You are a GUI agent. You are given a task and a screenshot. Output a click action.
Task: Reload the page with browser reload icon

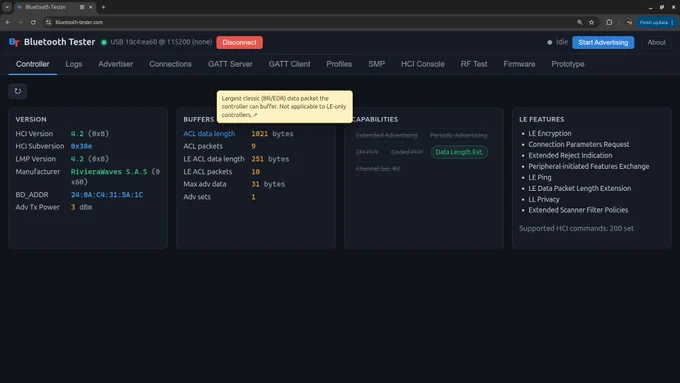coord(33,22)
